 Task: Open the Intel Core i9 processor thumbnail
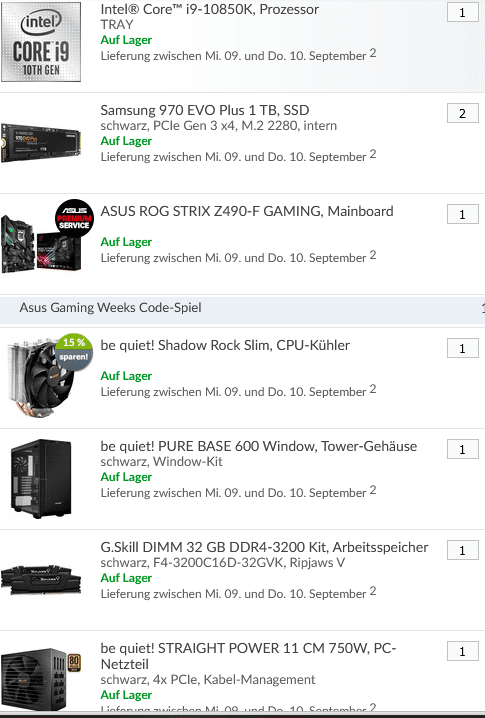click(41, 42)
